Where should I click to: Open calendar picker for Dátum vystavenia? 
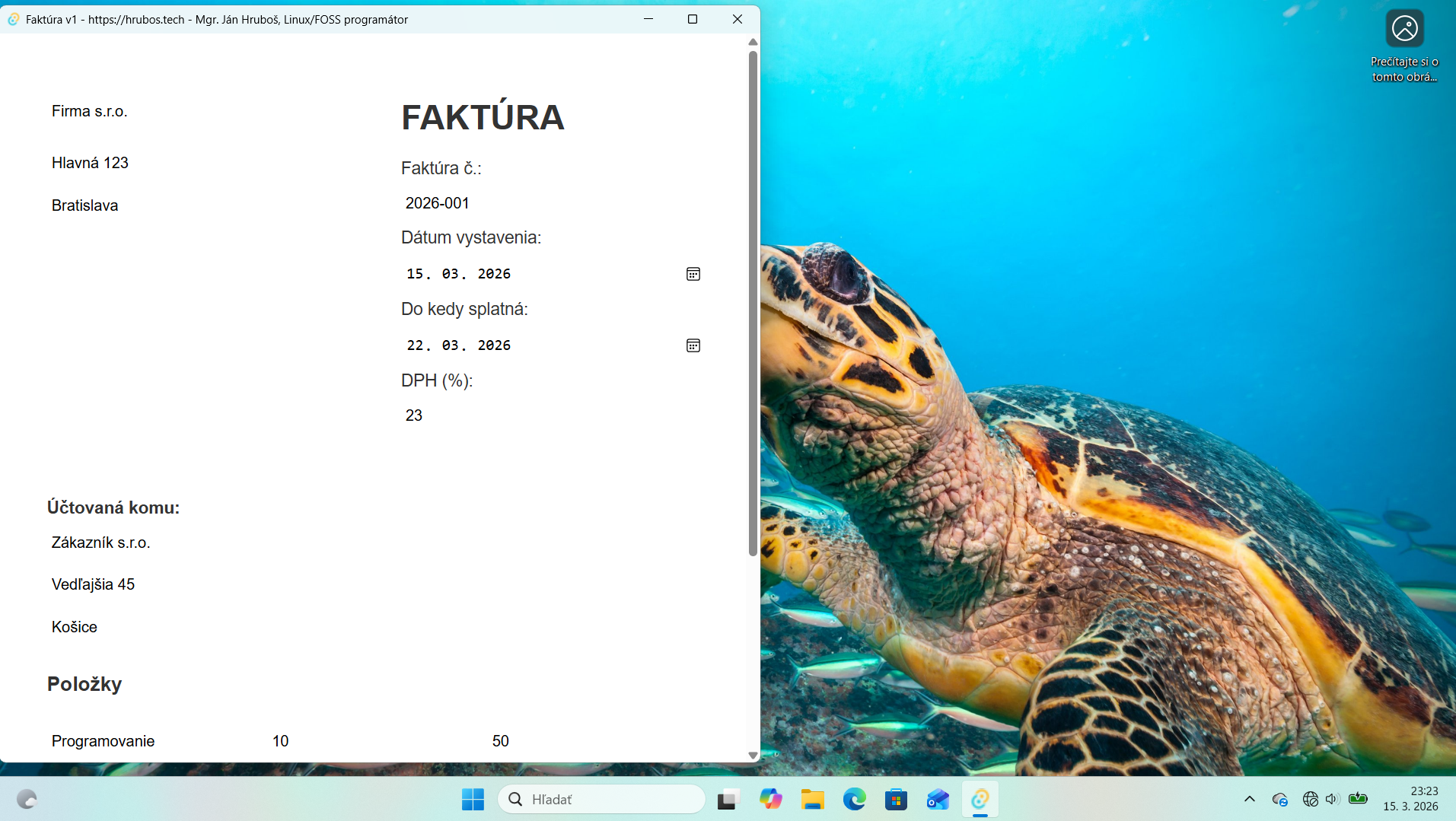point(693,273)
